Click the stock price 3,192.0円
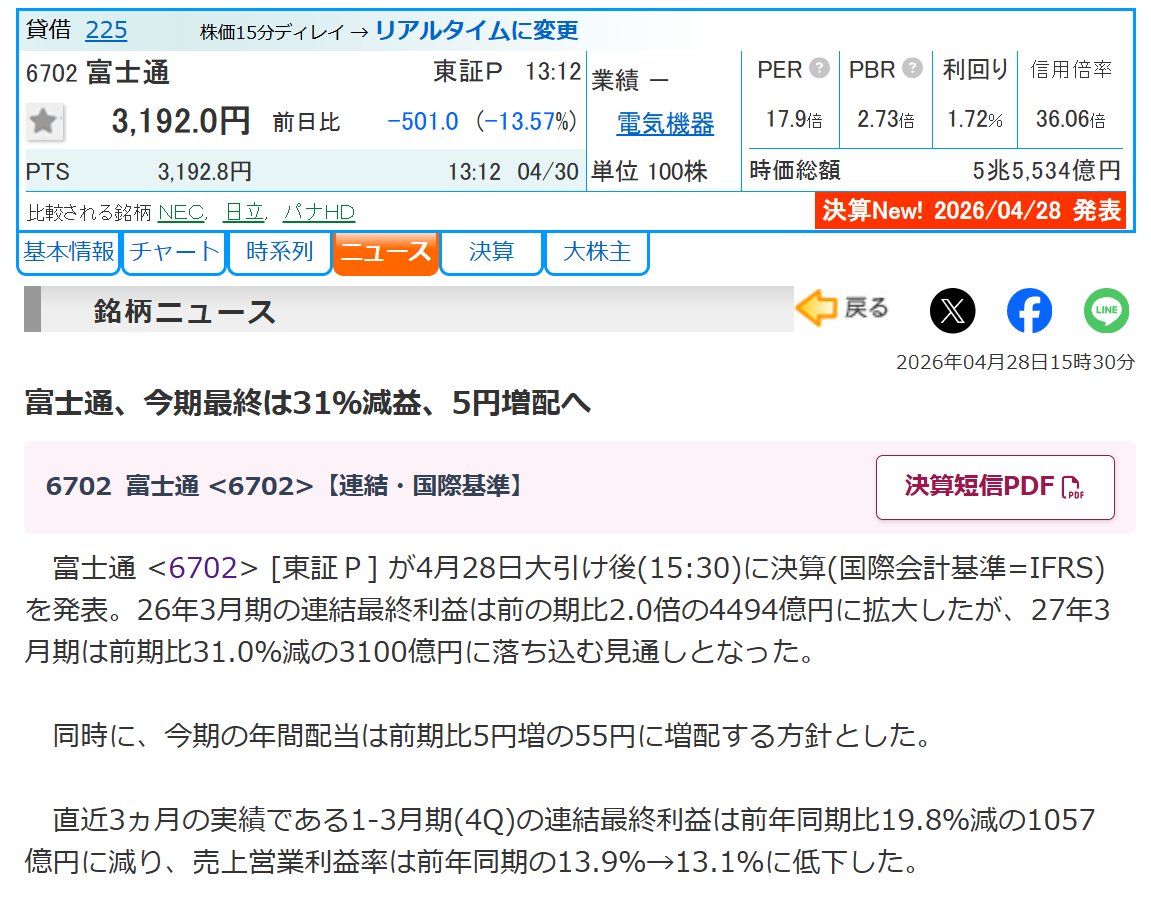 (x=181, y=121)
